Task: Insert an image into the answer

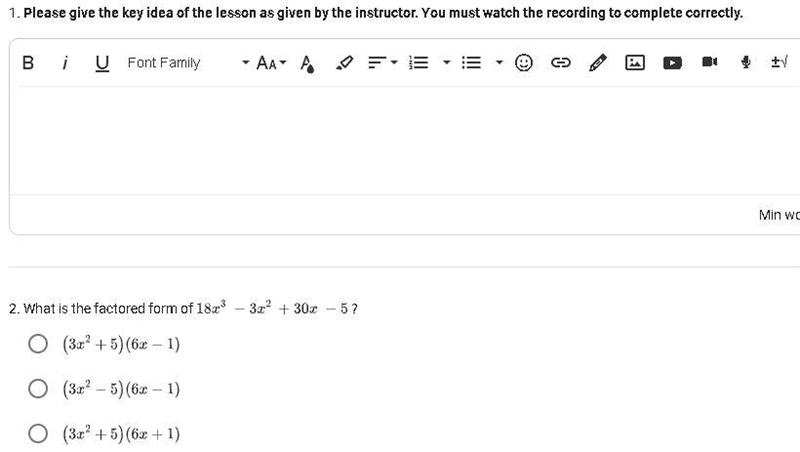Action: tap(635, 63)
